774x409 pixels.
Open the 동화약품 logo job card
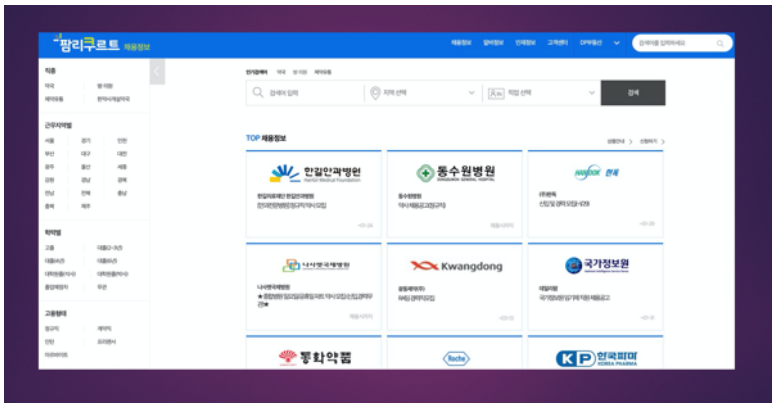point(314,353)
